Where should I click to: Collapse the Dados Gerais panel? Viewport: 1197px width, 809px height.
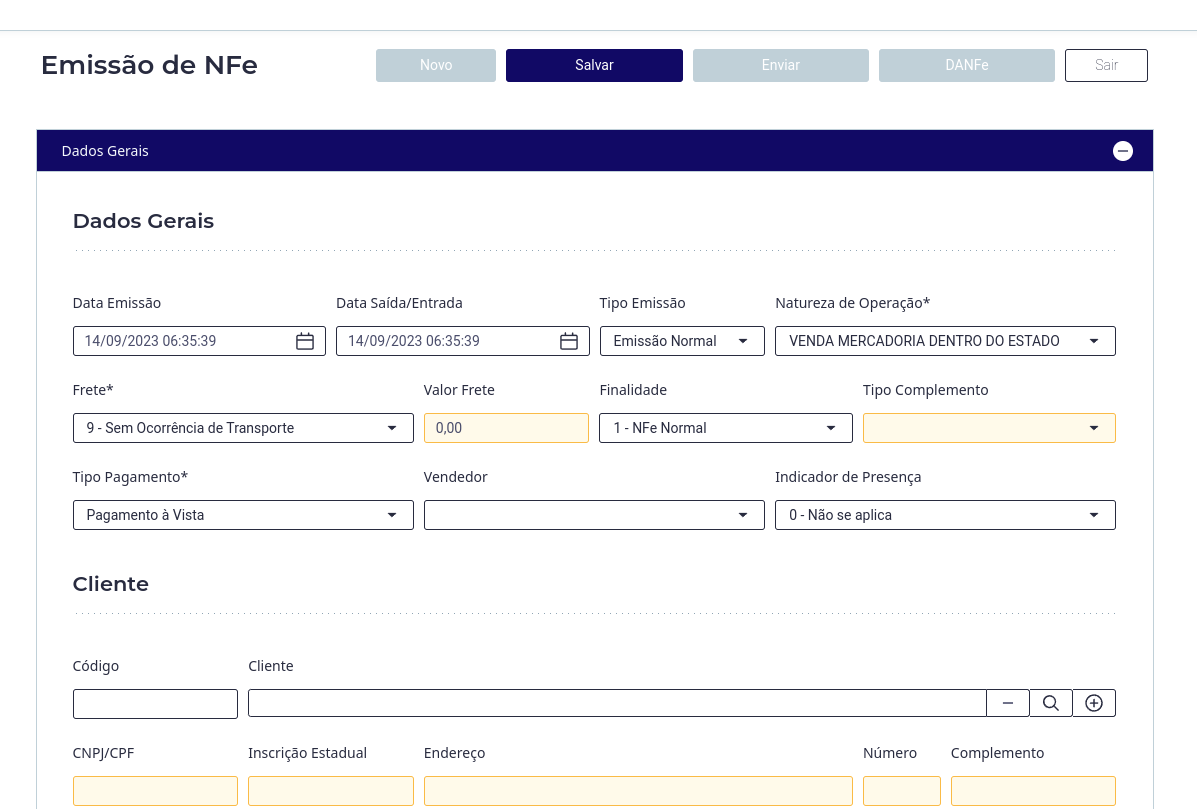coord(1123,151)
